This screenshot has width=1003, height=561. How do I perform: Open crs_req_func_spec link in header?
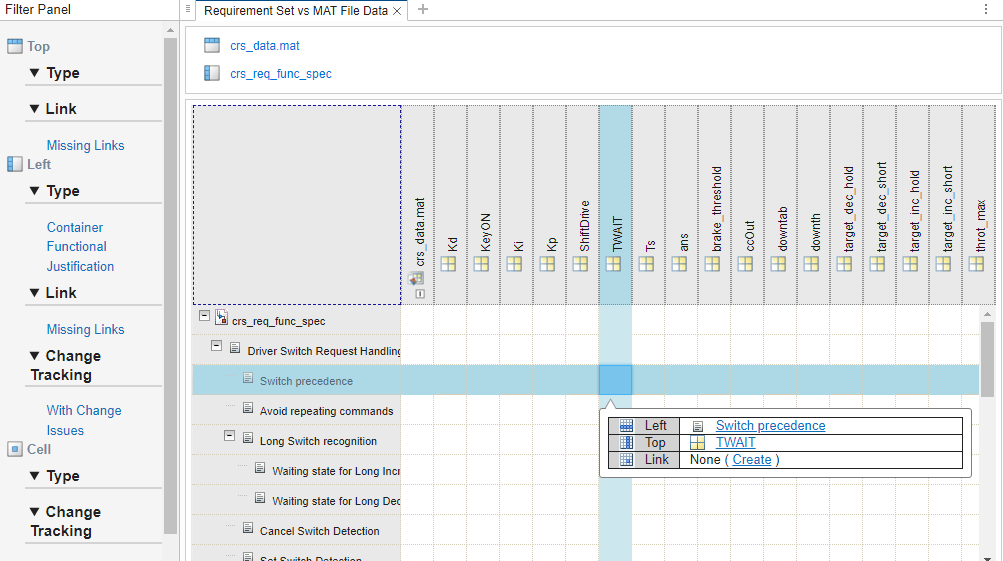(x=281, y=74)
